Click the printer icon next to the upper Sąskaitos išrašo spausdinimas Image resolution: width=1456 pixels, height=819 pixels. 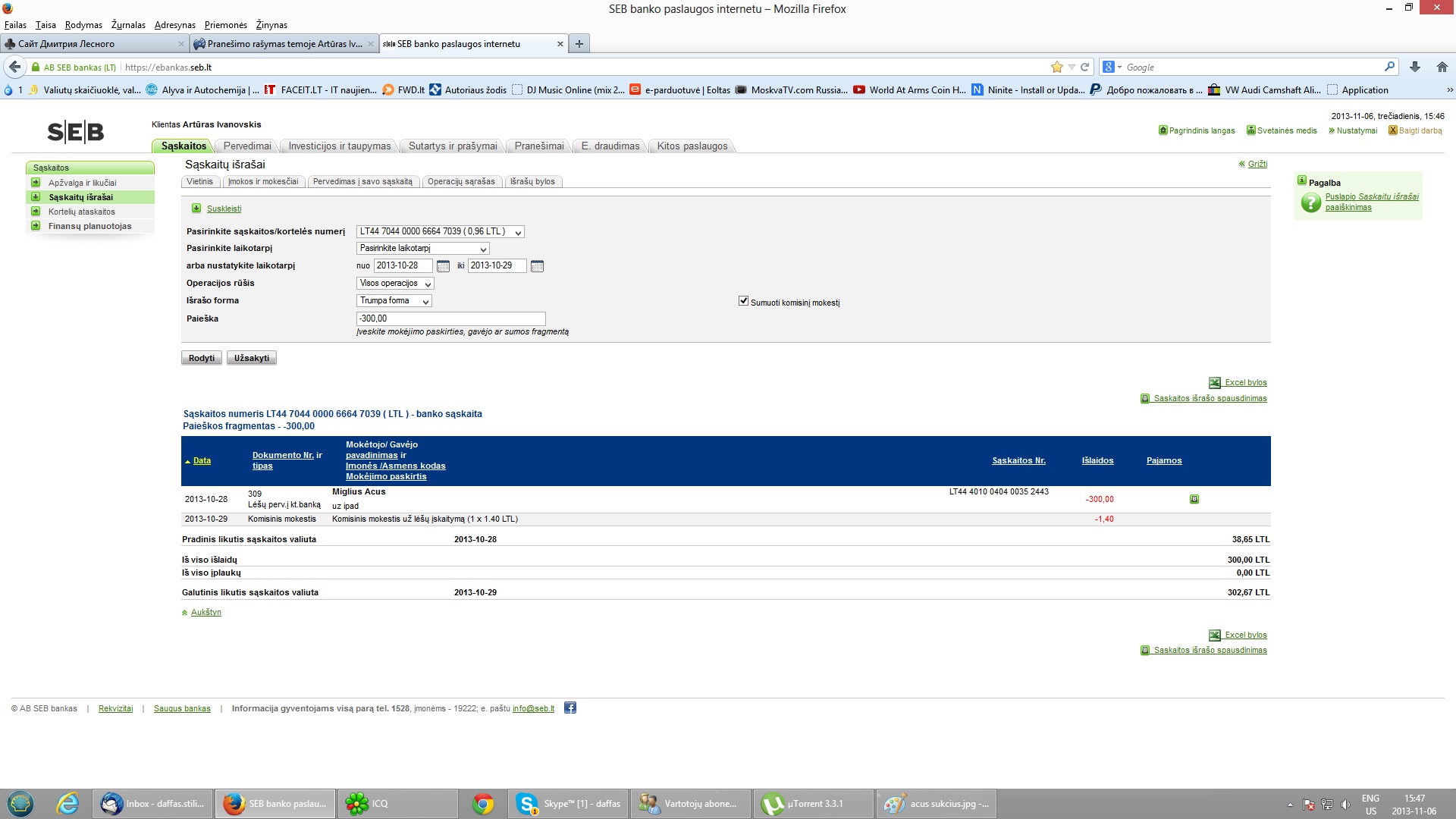tap(1145, 399)
